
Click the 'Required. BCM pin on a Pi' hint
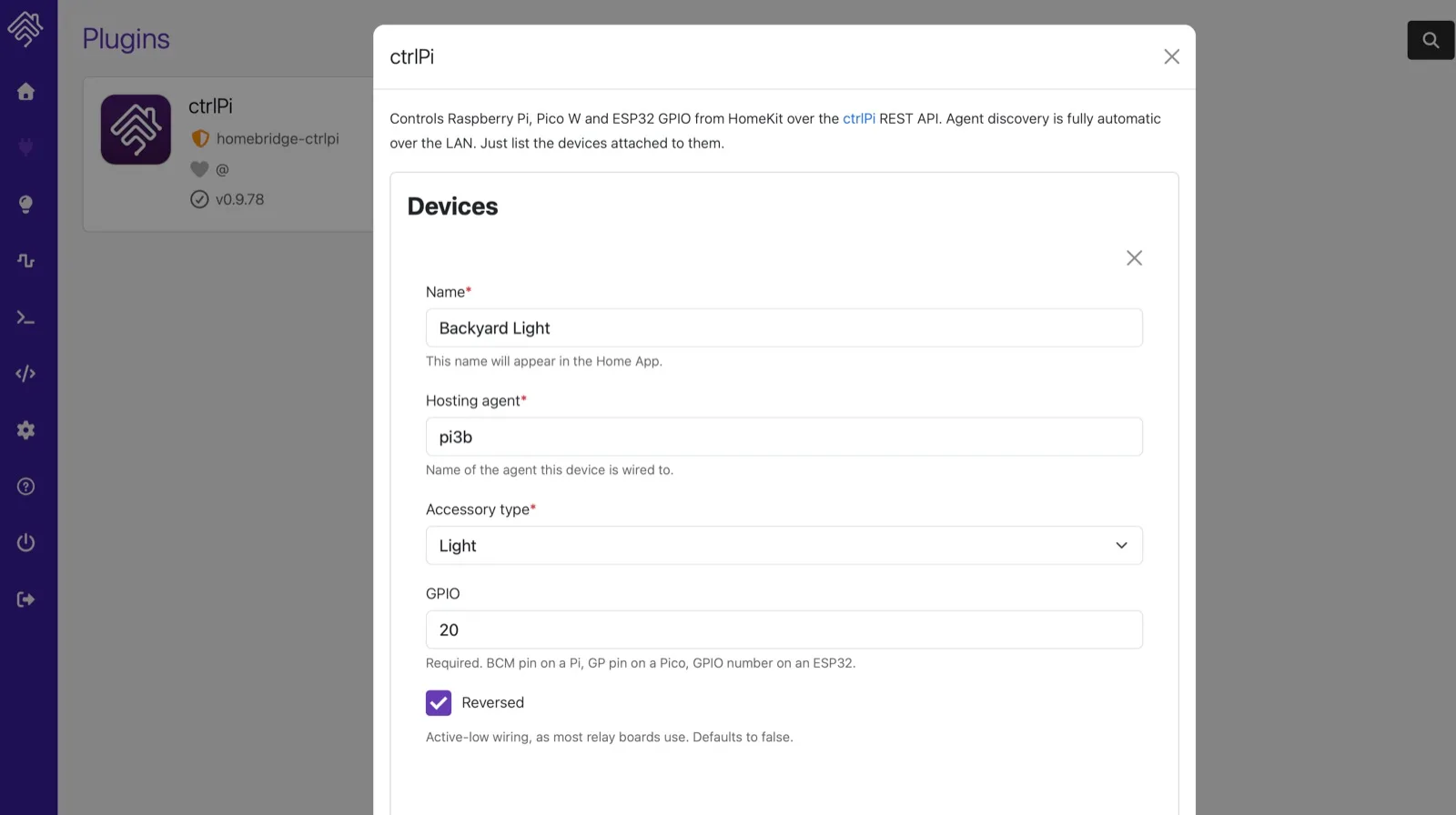point(641,663)
